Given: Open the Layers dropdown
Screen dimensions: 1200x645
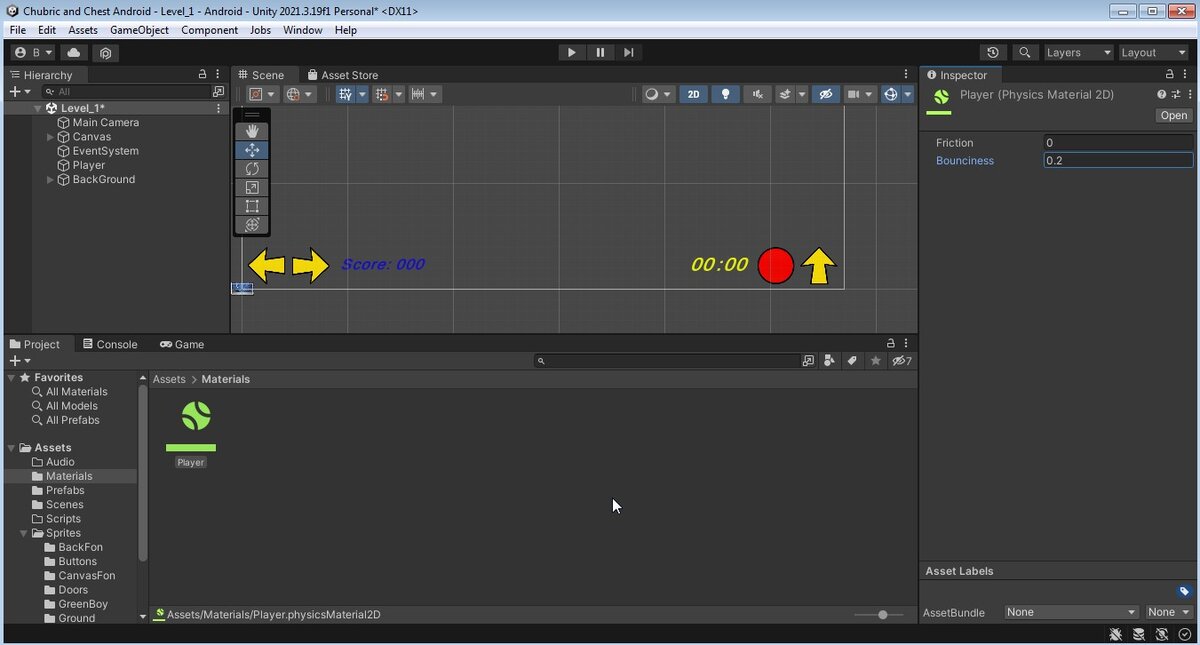Looking at the screenshot, I should [1078, 53].
